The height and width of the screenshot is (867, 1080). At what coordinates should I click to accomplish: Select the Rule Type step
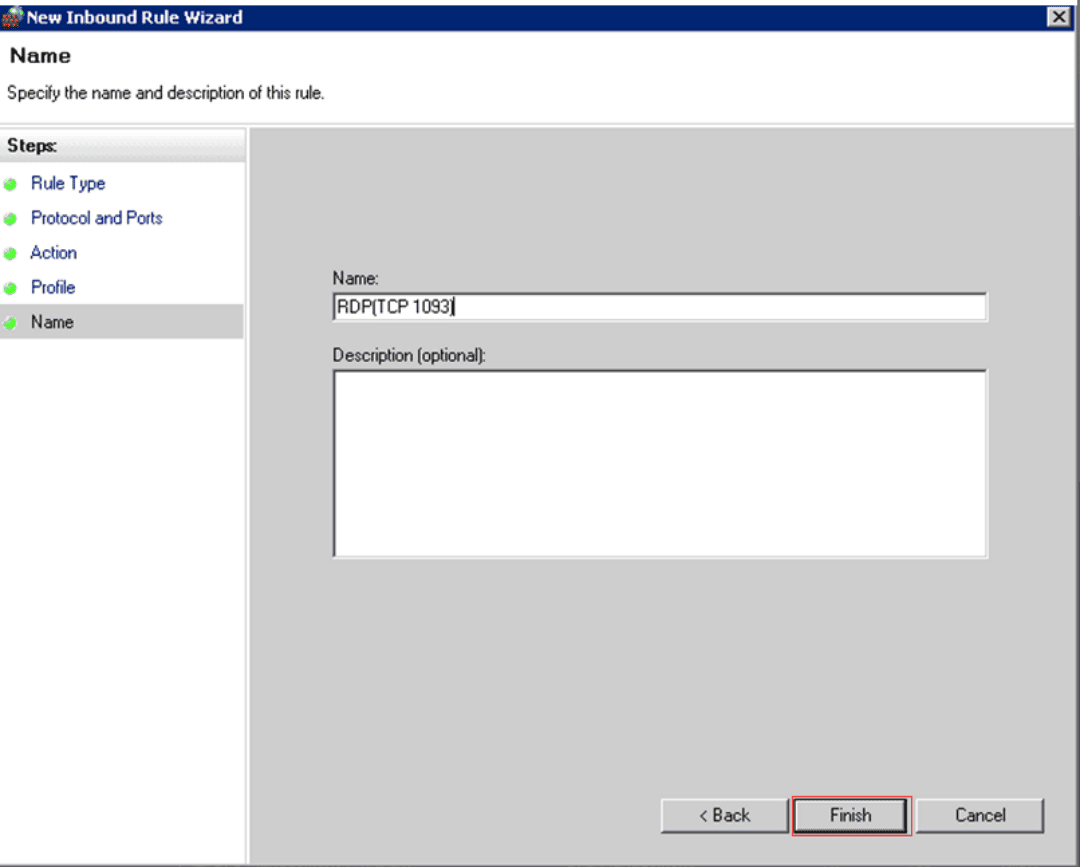68,183
